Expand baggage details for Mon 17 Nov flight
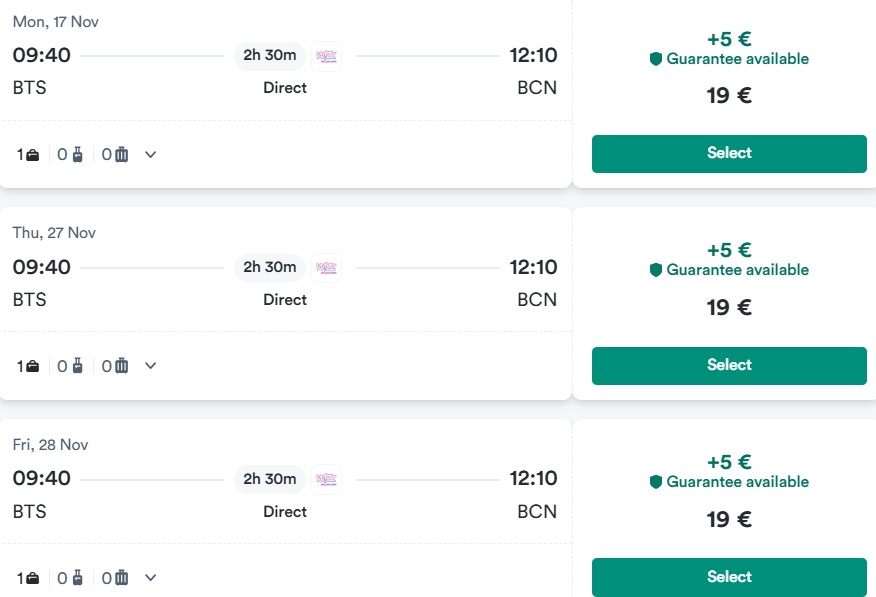This screenshot has width=876, height=597. [150, 155]
